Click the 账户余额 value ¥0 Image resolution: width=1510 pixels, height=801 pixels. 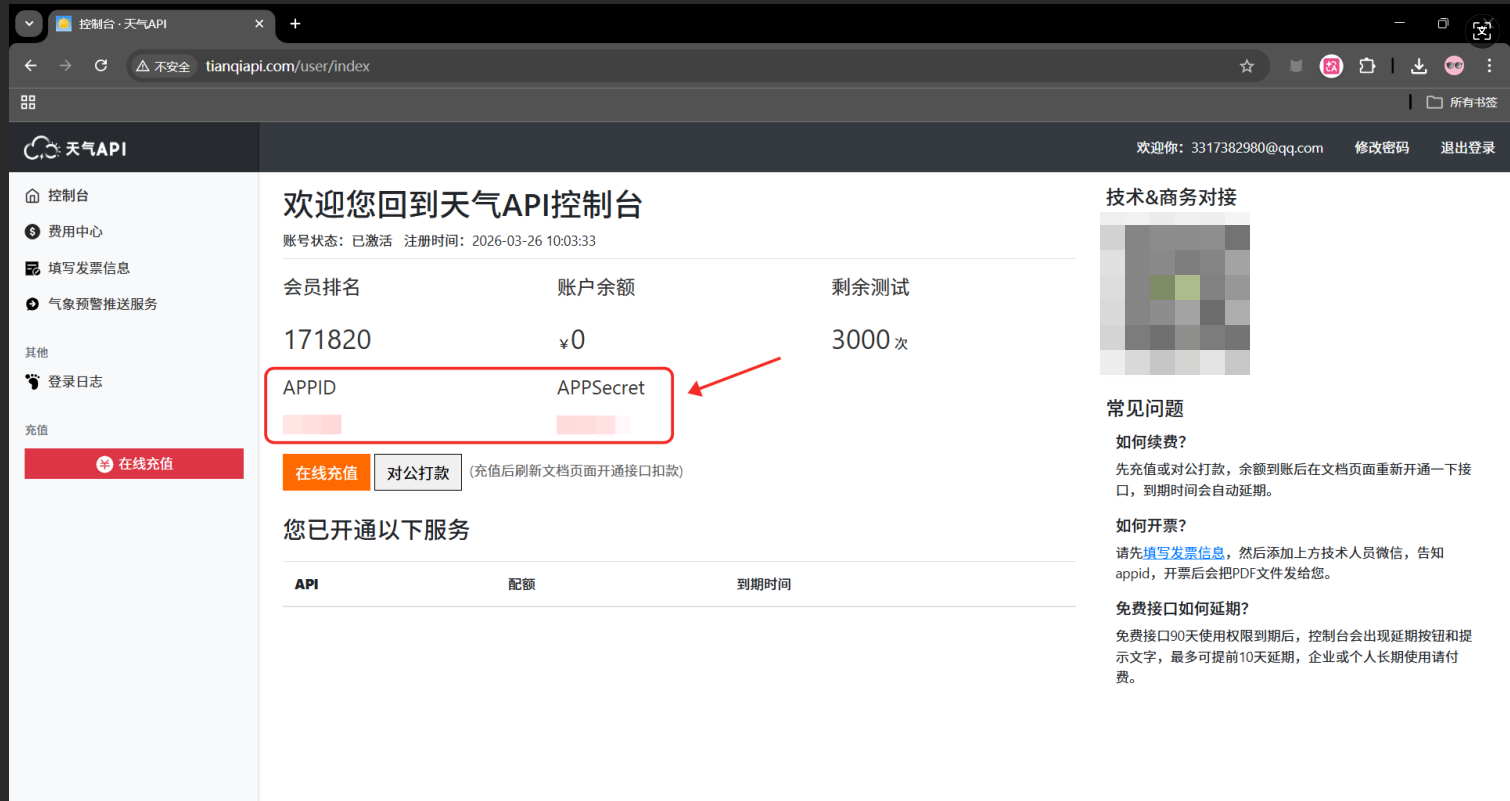pyautogui.click(x=571, y=340)
